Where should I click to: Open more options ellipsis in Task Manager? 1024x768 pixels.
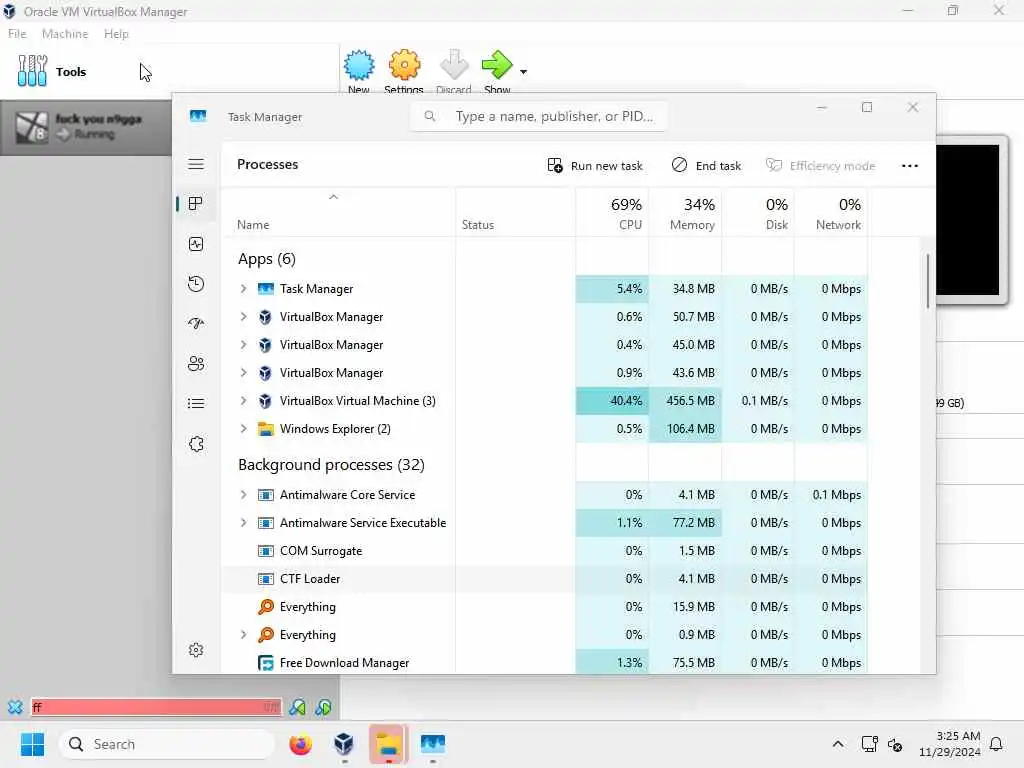coord(910,166)
